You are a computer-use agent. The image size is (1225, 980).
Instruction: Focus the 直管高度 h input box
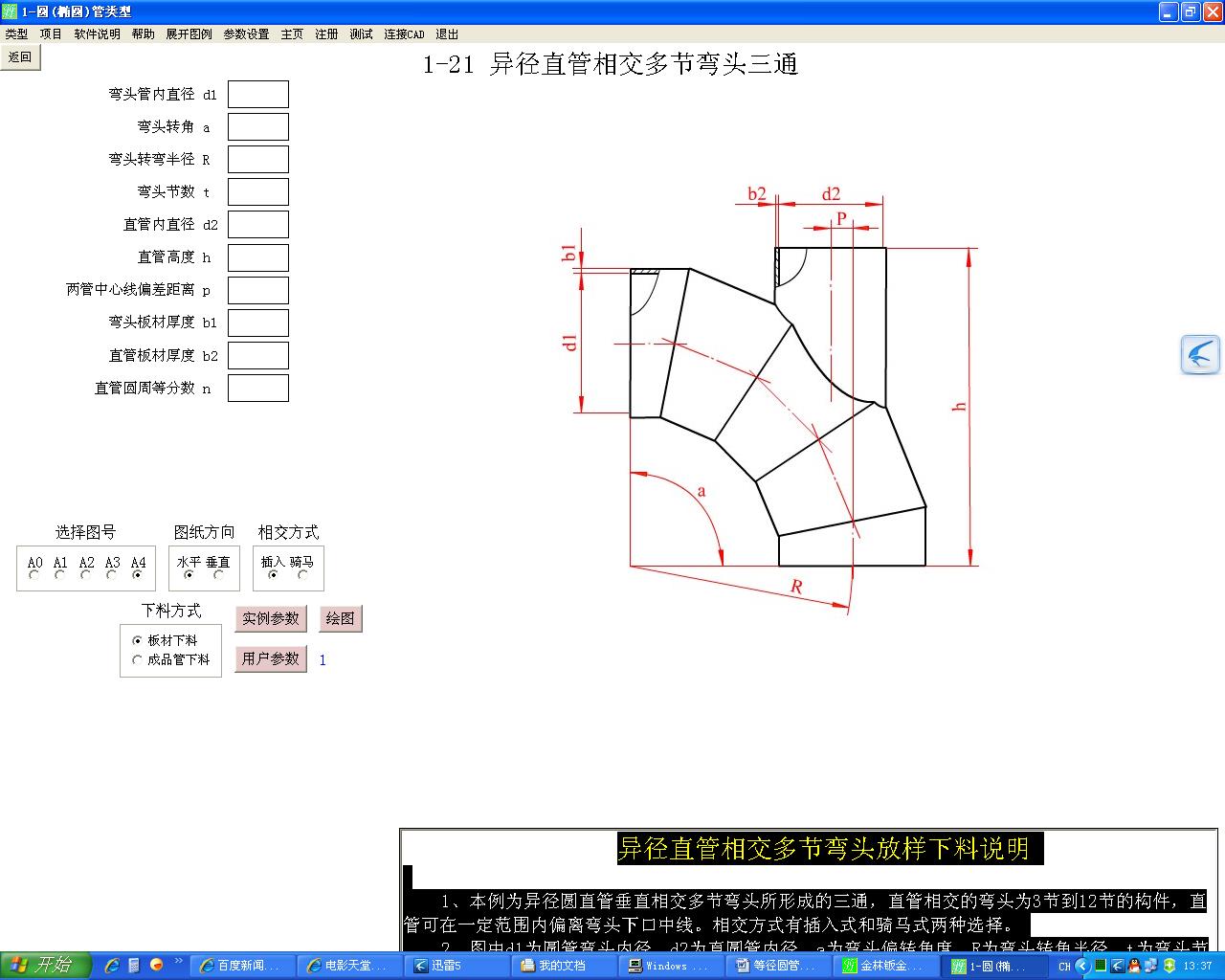258,257
